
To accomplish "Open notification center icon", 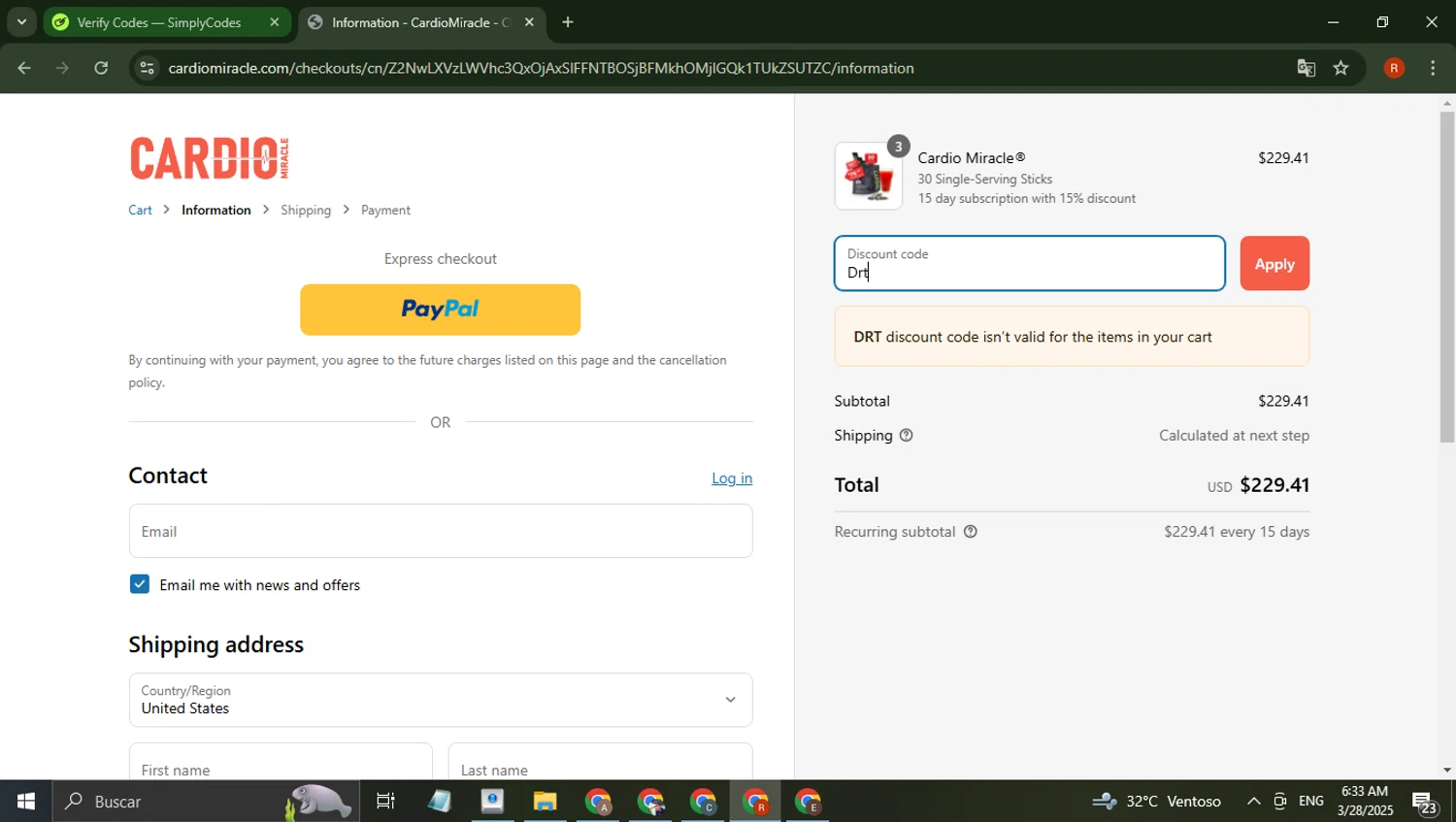I will pos(1425,802).
